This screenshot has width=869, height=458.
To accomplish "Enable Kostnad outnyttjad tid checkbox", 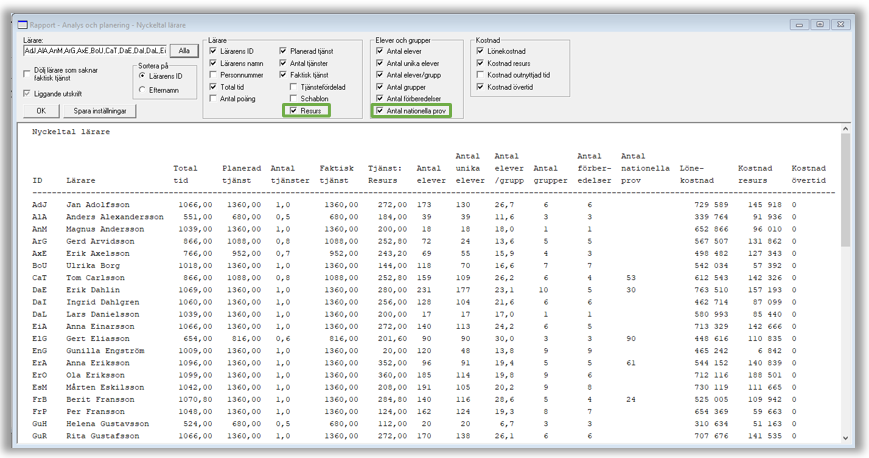I will [x=482, y=75].
